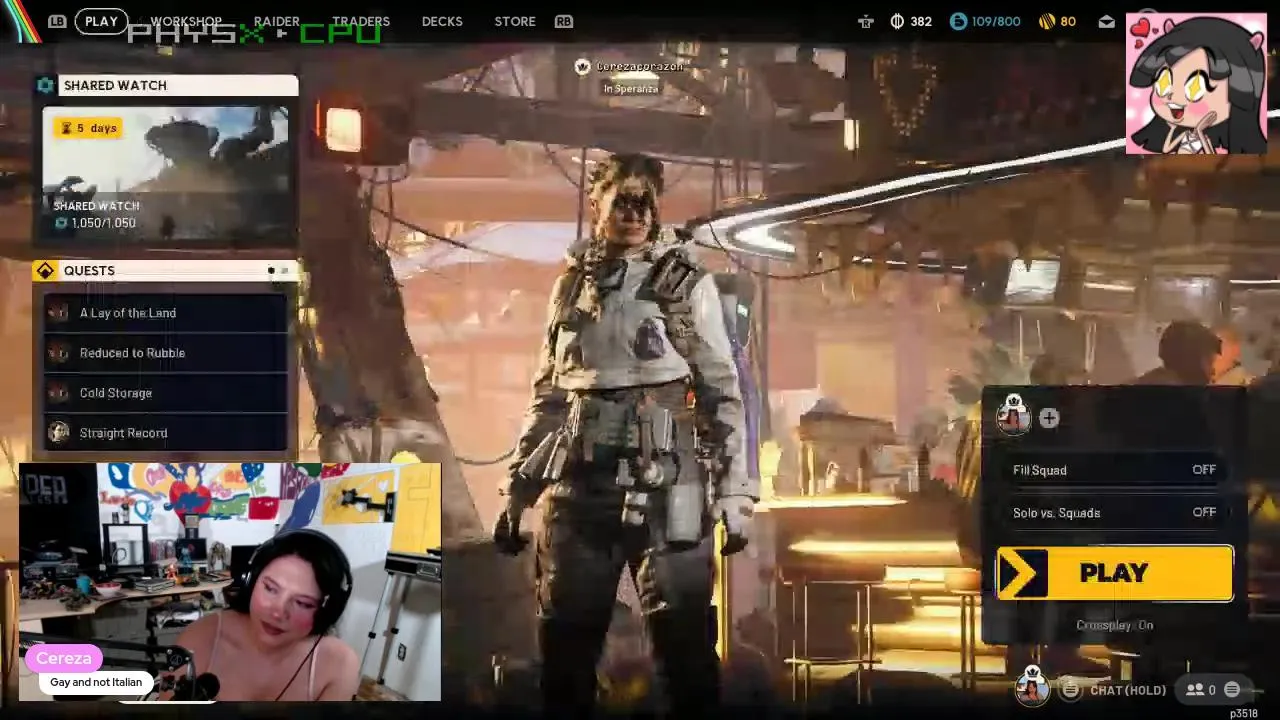Click the LB bumper navigation icon

[x=57, y=21]
